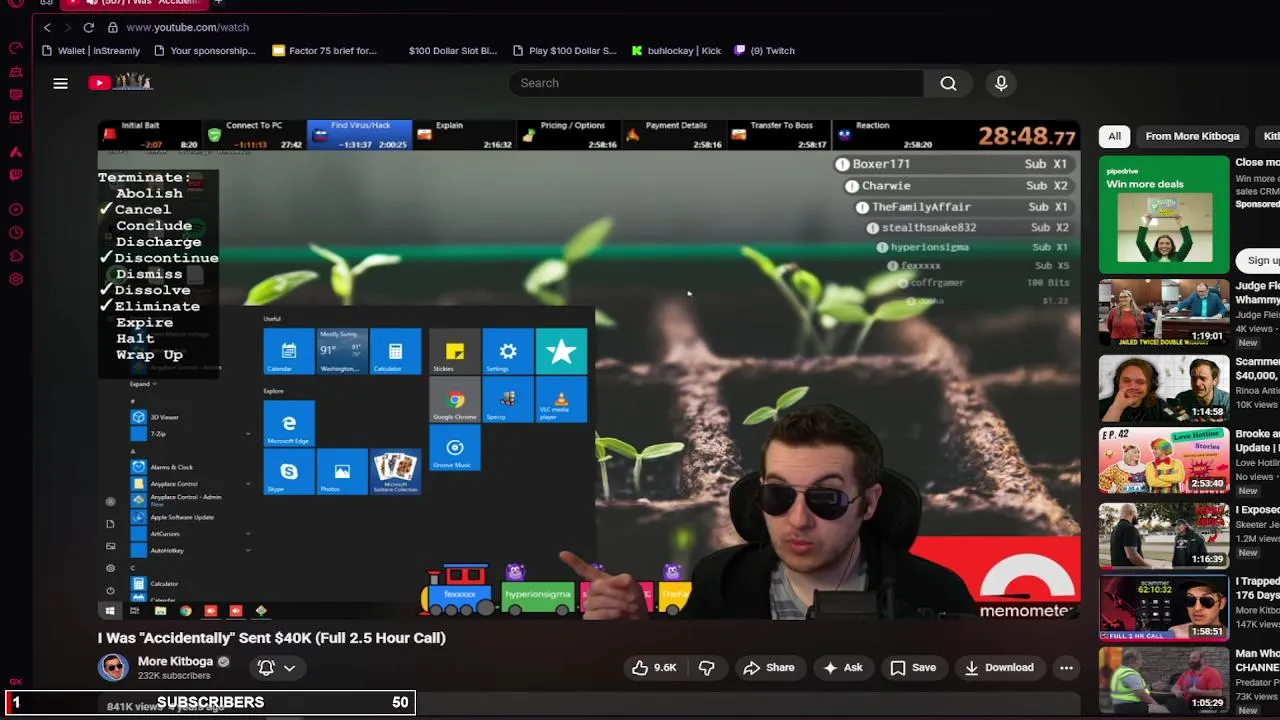Expand the notification options chevron
The image size is (1280, 720).
coord(289,668)
